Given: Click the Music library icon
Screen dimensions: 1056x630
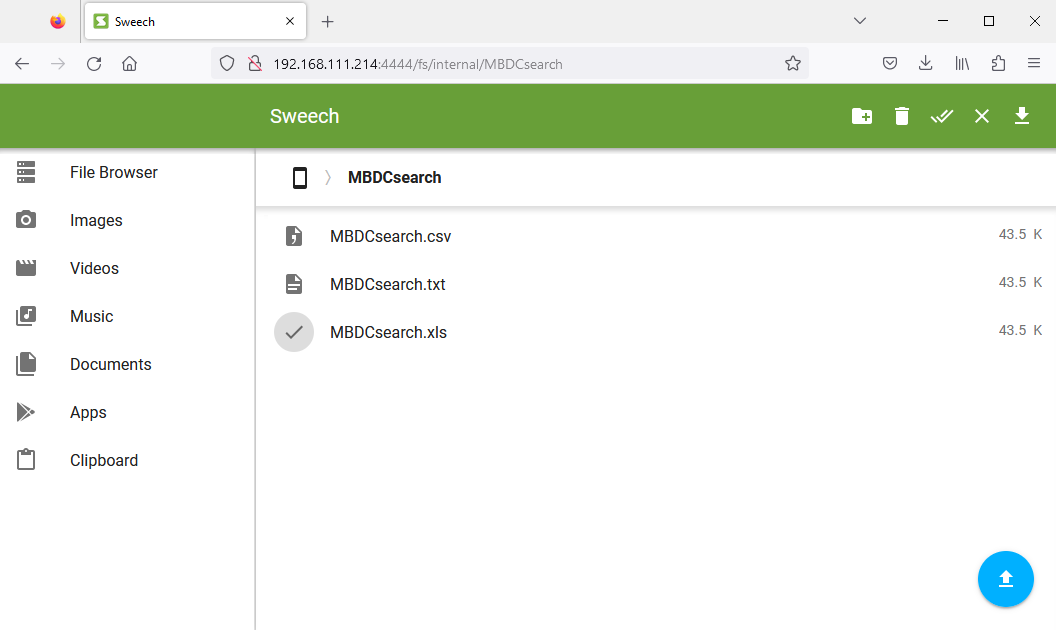Looking at the screenshot, I should 26,315.
